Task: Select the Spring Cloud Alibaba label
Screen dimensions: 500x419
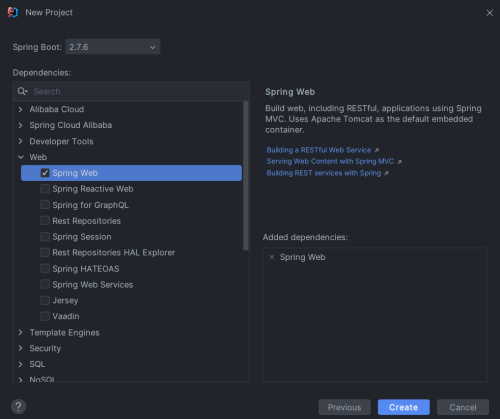Action: (x=71, y=125)
